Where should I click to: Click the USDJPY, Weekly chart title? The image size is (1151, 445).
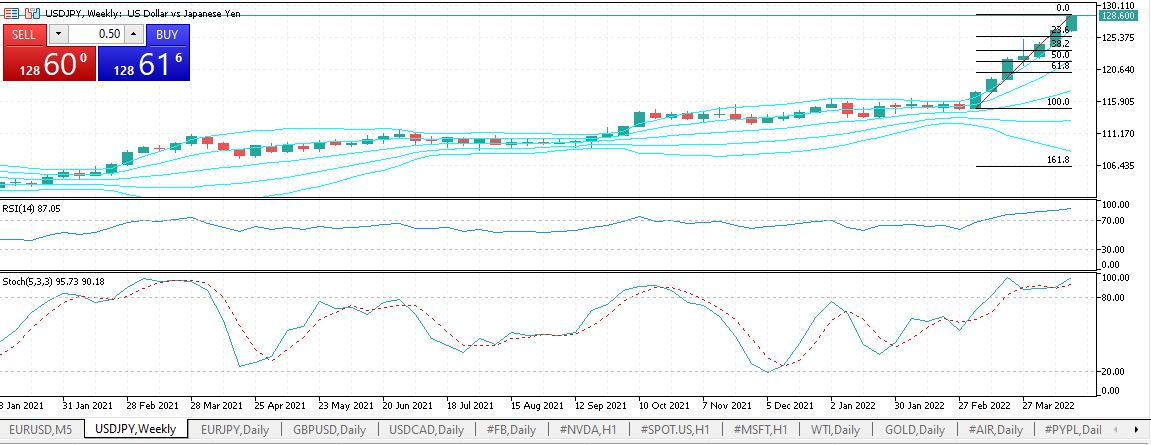click(x=141, y=13)
